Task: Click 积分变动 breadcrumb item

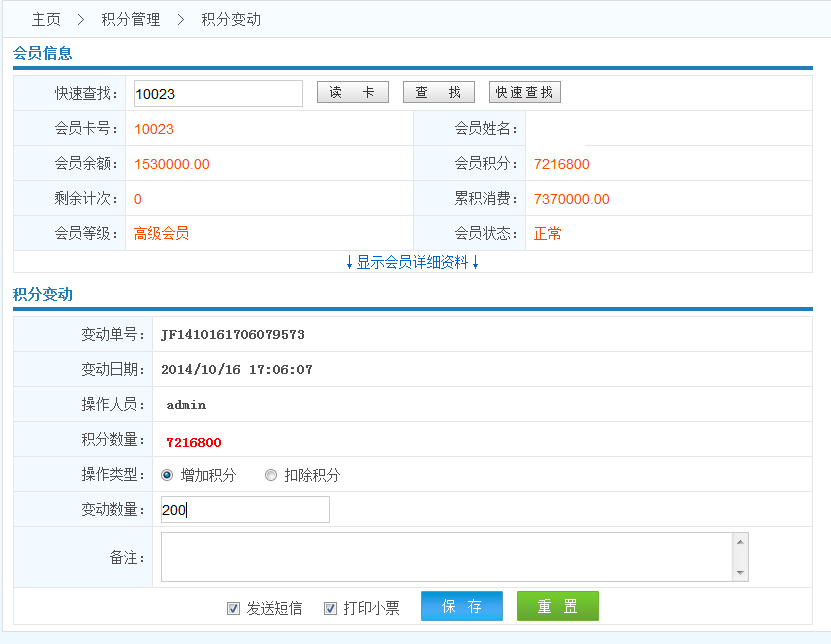Action: (x=231, y=19)
